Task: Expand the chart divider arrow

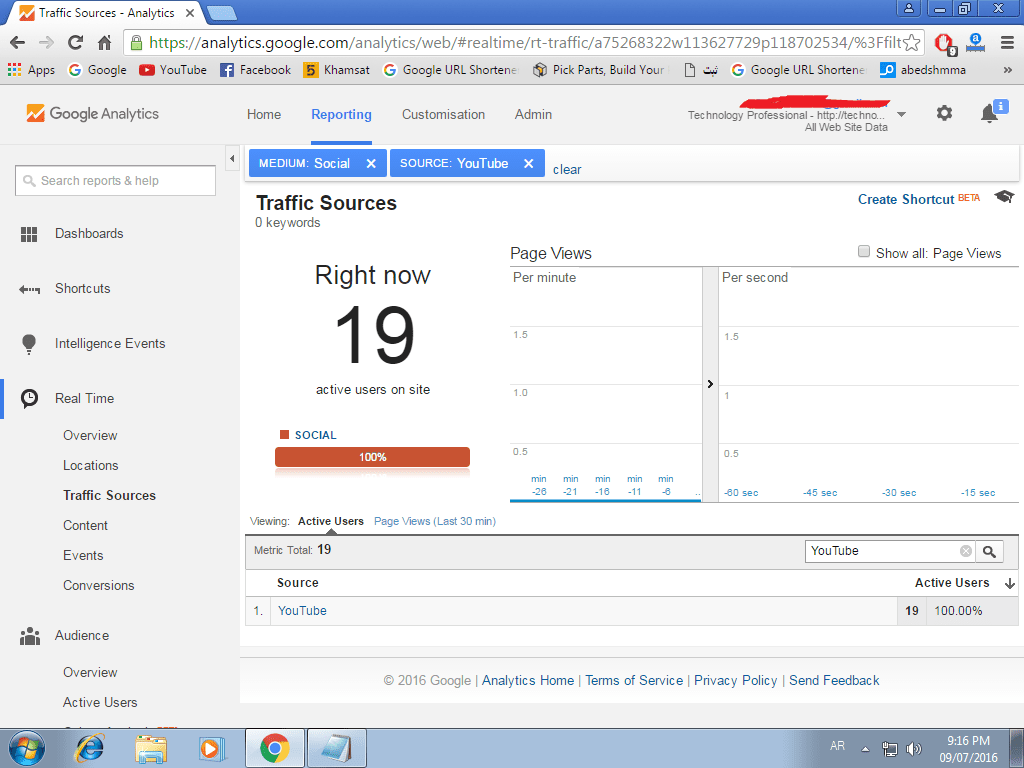Action: click(710, 384)
